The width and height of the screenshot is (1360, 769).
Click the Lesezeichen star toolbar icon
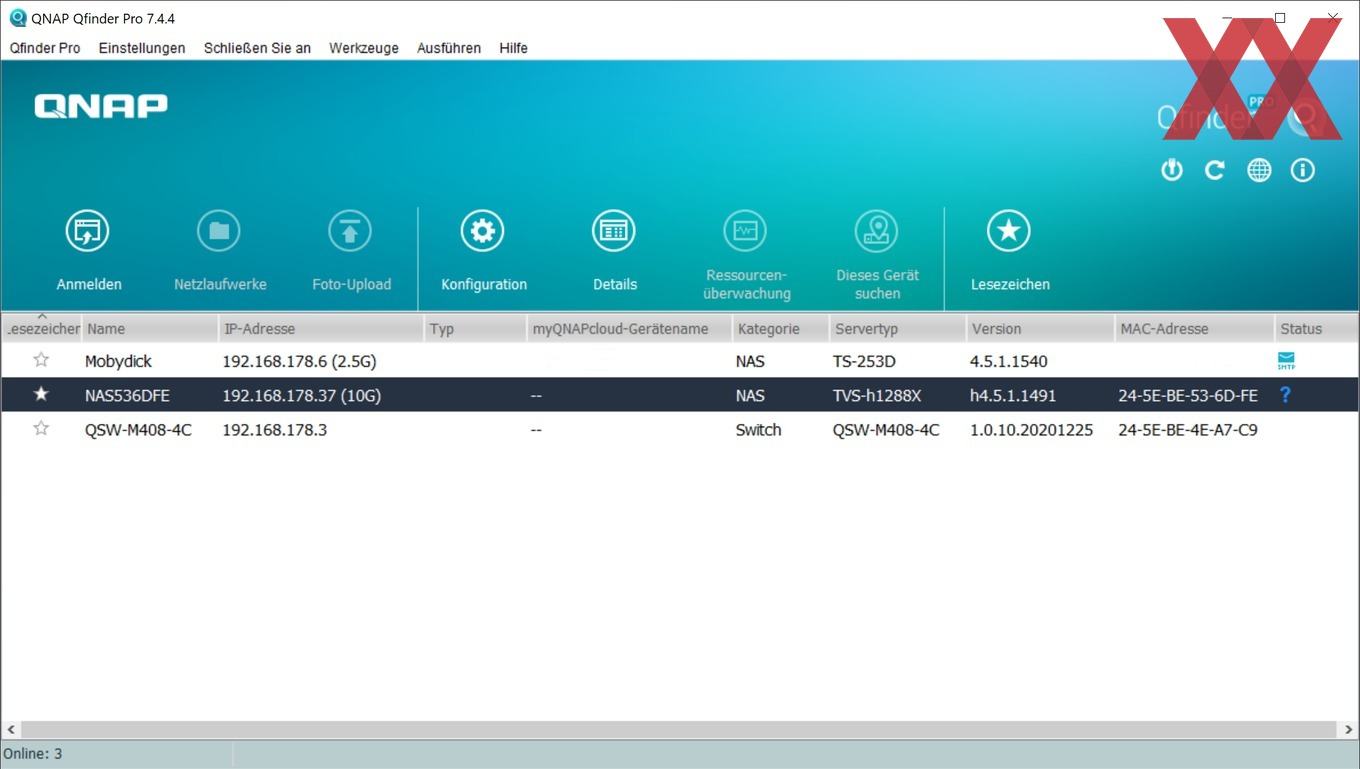pyautogui.click(x=1009, y=232)
